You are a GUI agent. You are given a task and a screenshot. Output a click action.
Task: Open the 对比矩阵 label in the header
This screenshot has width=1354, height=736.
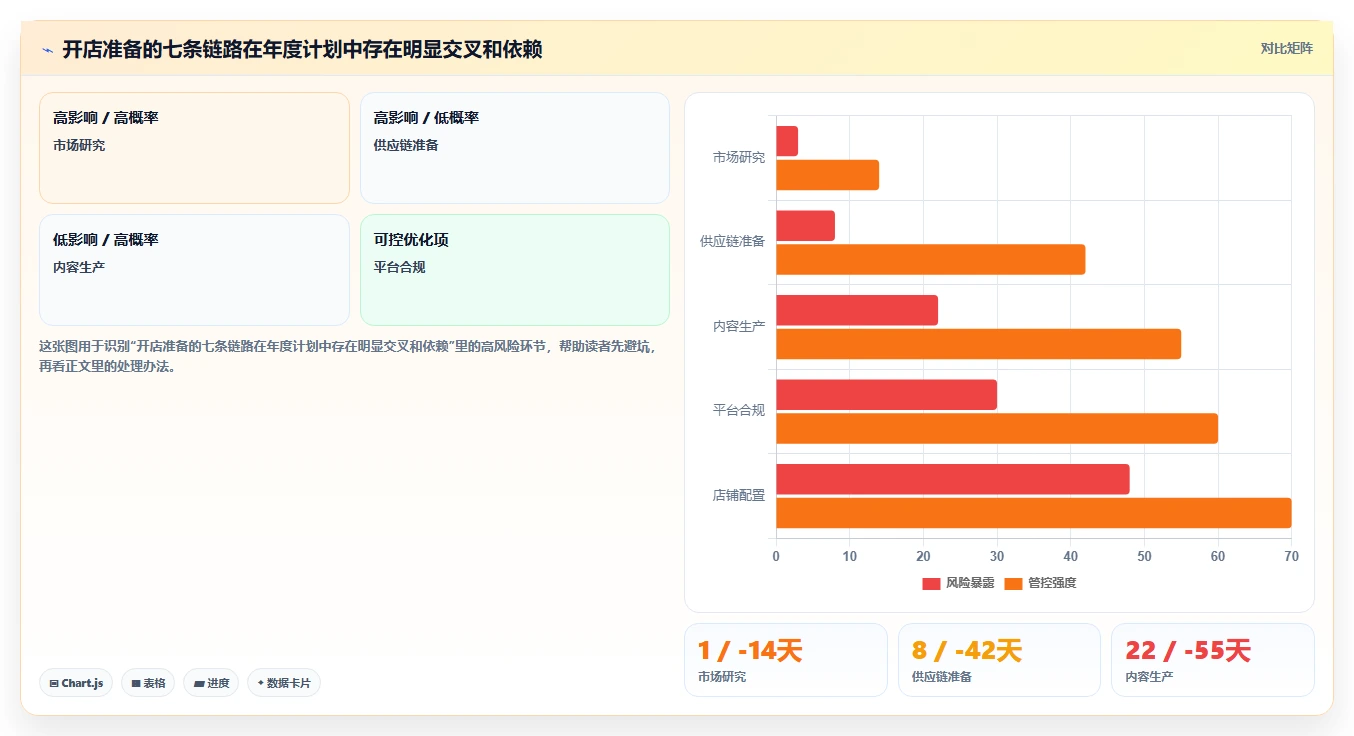click(1287, 48)
